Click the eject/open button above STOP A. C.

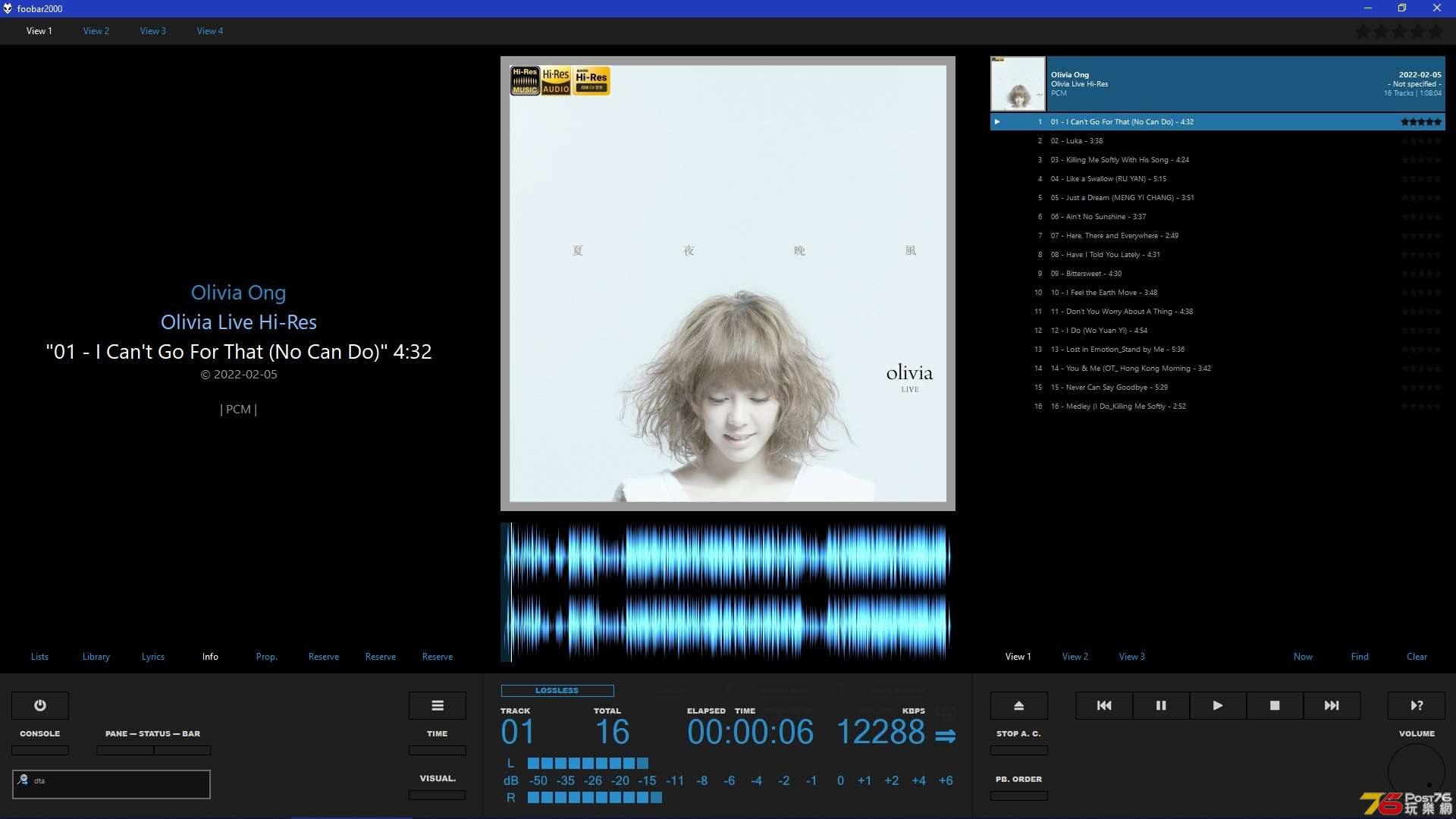pyautogui.click(x=1019, y=705)
